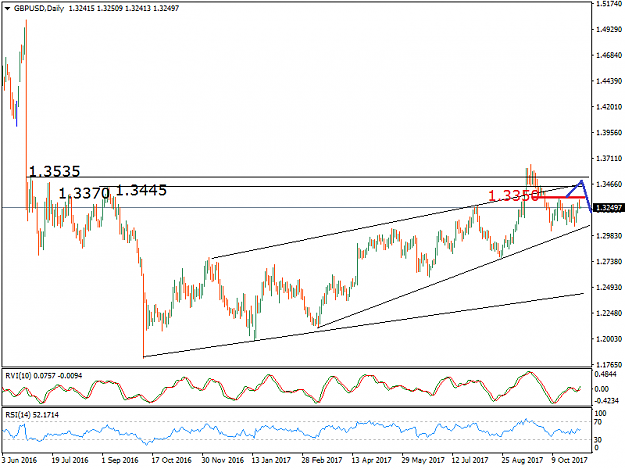Viewport: 625px width, 469px height.
Task: Click the 25 Aug 2017 date label
Action: [x=522, y=460]
